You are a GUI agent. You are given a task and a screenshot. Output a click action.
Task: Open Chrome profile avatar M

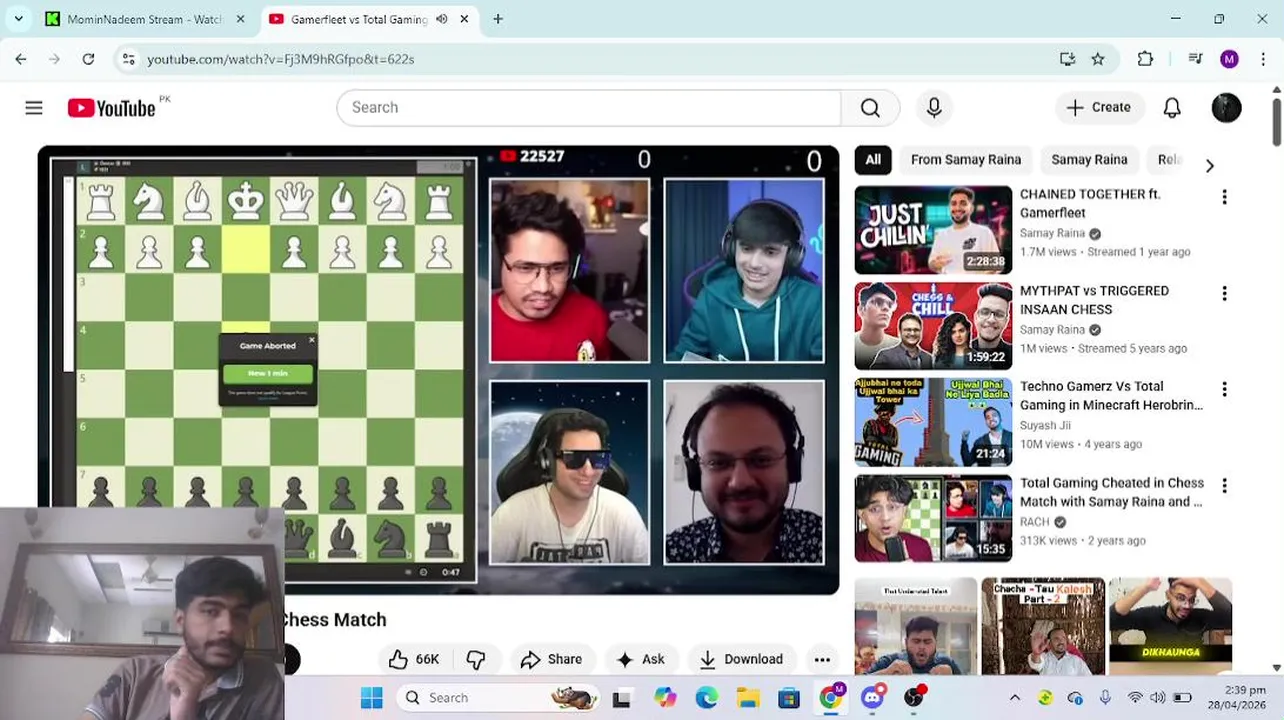click(1229, 59)
